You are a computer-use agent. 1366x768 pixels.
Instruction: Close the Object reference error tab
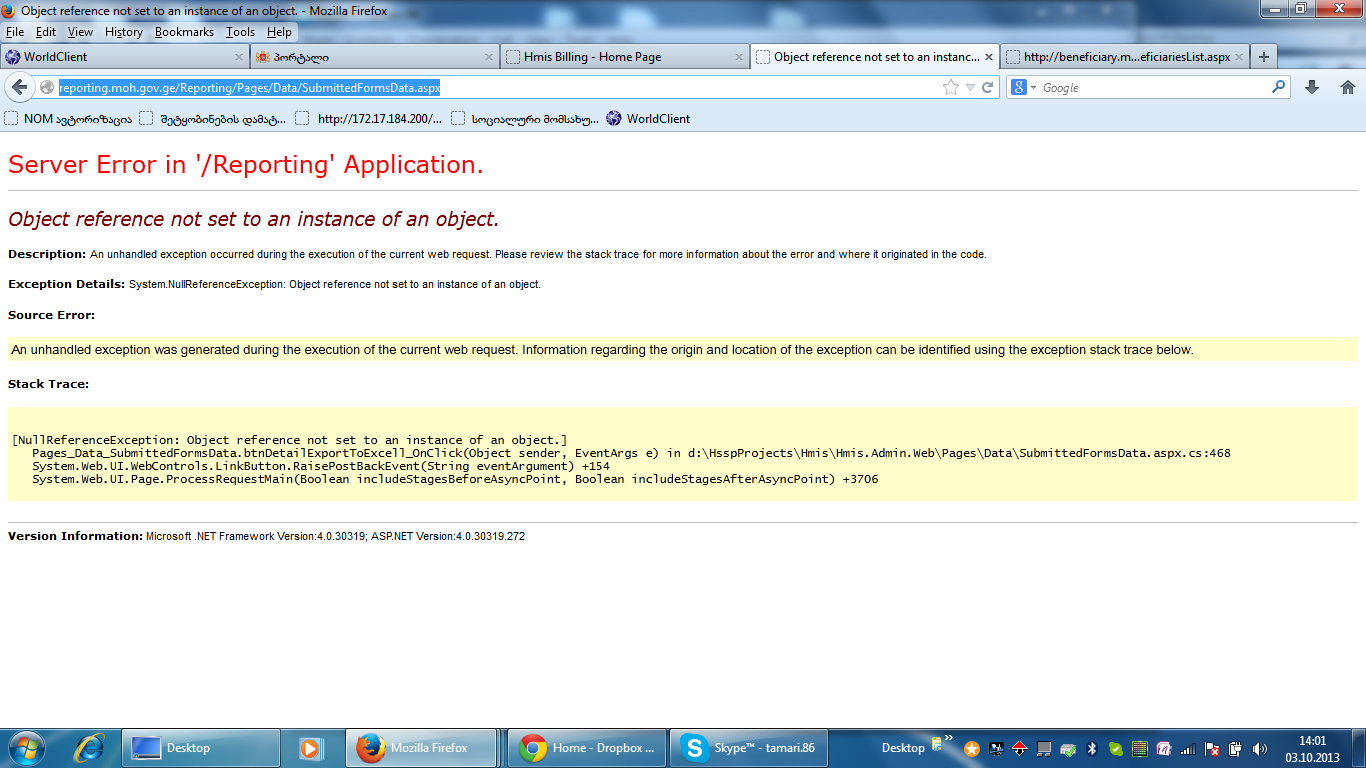point(989,57)
